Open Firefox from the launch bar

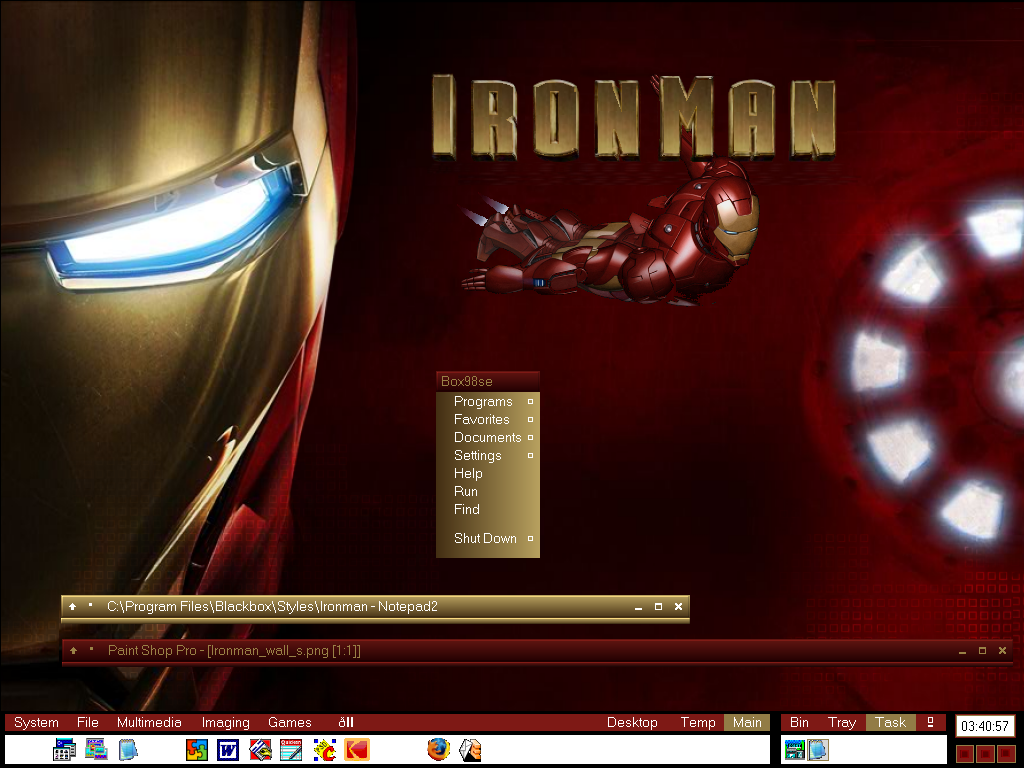point(439,749)
